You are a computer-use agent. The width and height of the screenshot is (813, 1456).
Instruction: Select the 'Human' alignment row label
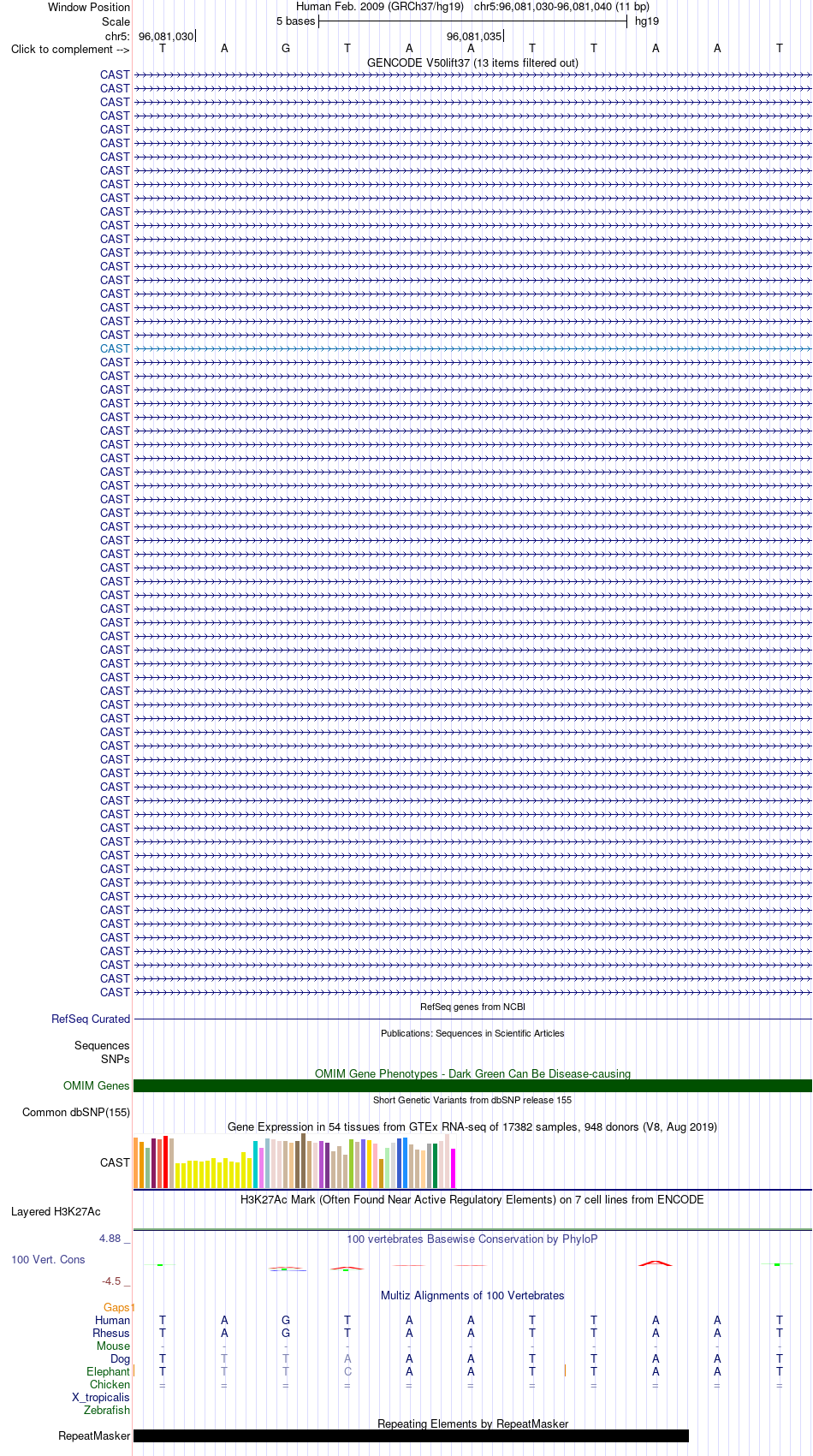[x=112, y=1320]
